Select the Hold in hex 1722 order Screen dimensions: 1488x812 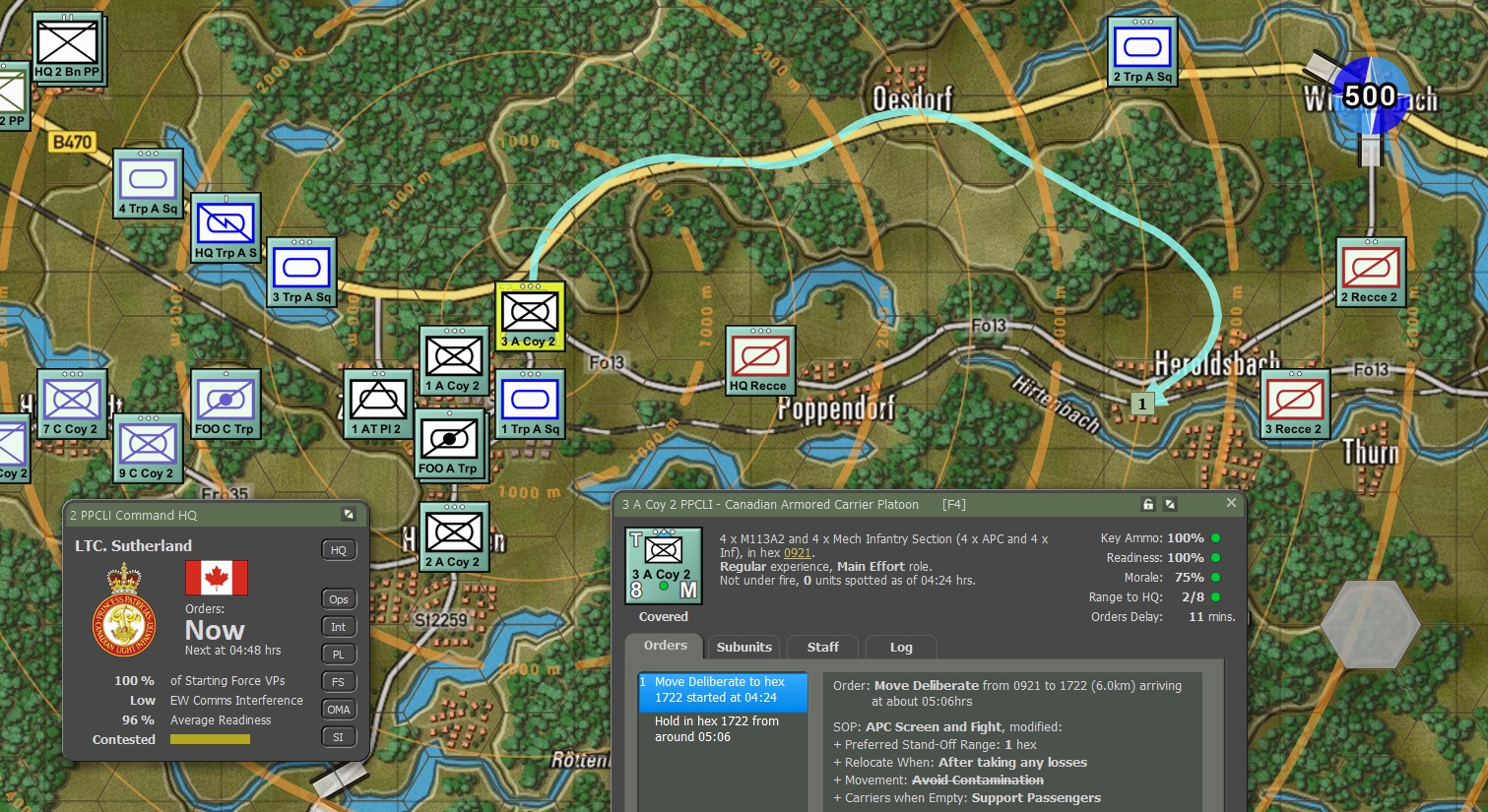(x=716, y=728)
